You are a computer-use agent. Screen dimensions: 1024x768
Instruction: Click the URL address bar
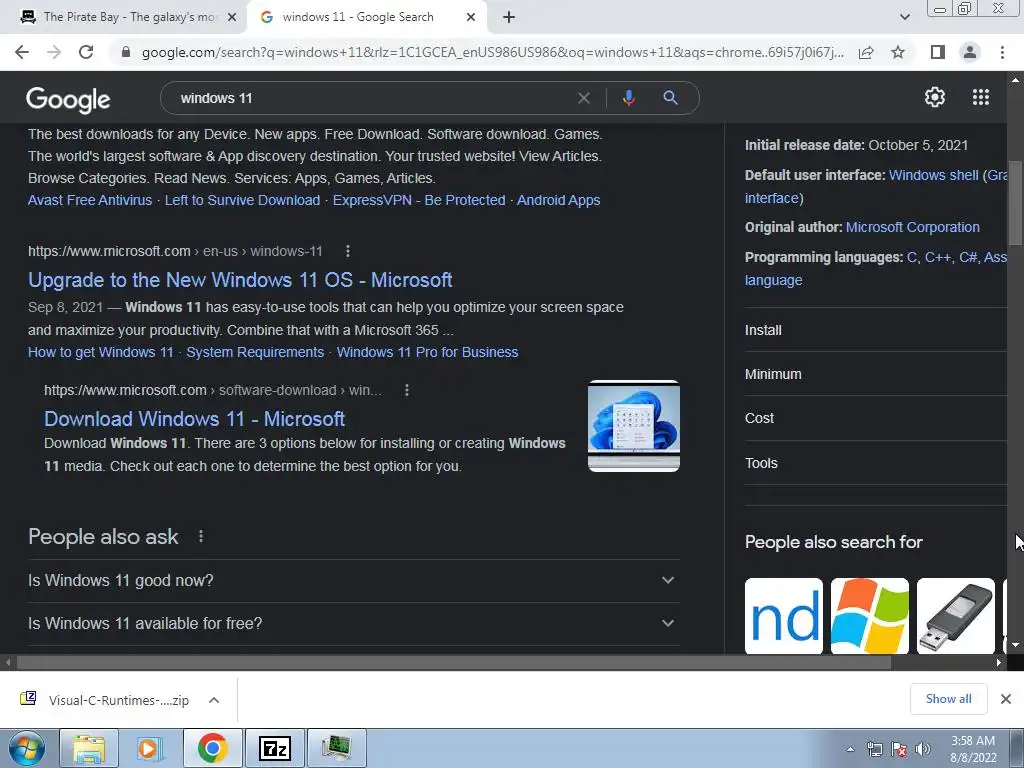(492, 52)
